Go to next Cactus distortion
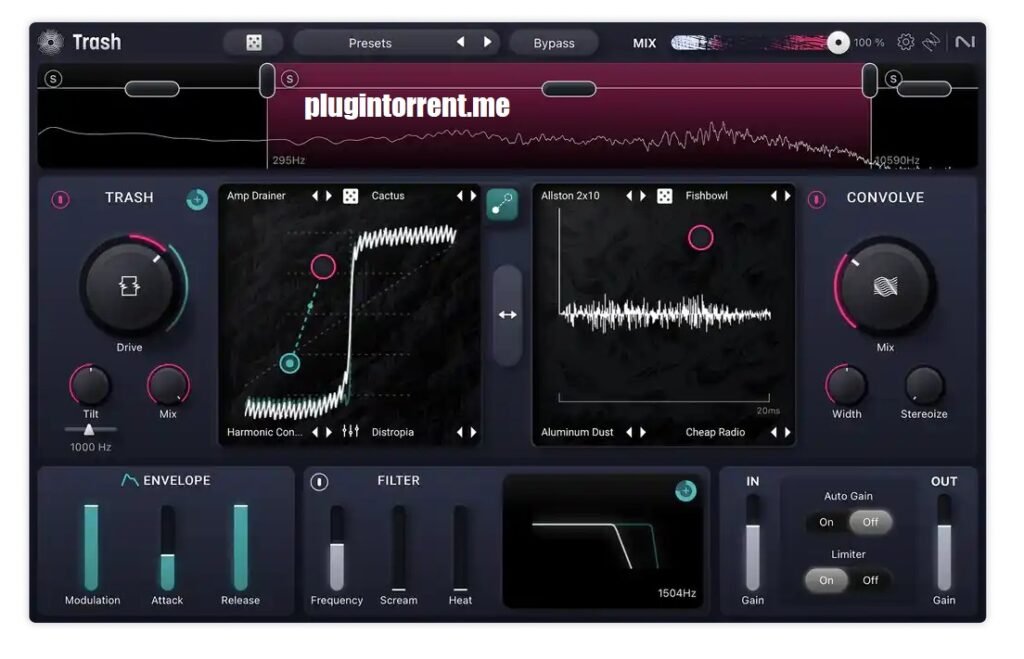 pos(473,196)
